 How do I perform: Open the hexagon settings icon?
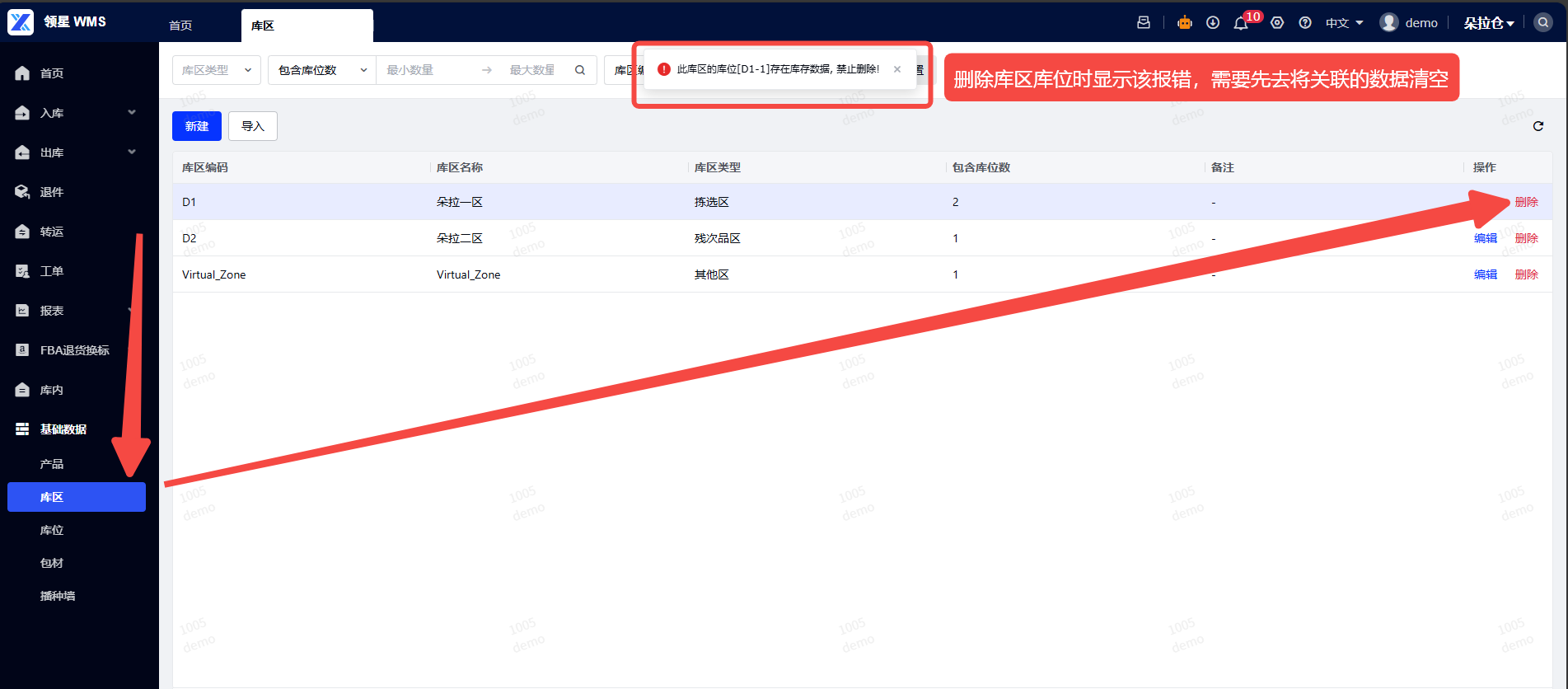tap(1277, 23)
